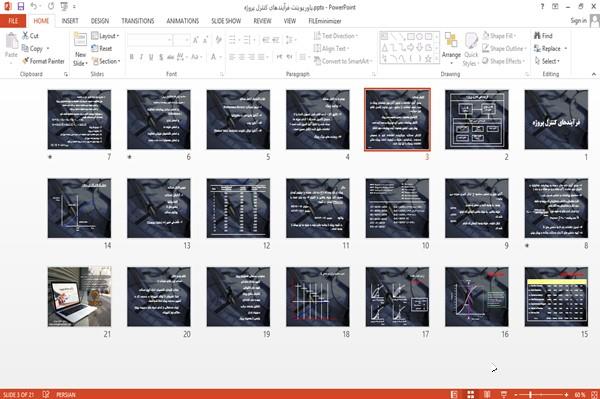Image resolution: width=600 pixels, height=399 pixels.
Task: Expand the Section dropdown
Action: click(106, 61)
